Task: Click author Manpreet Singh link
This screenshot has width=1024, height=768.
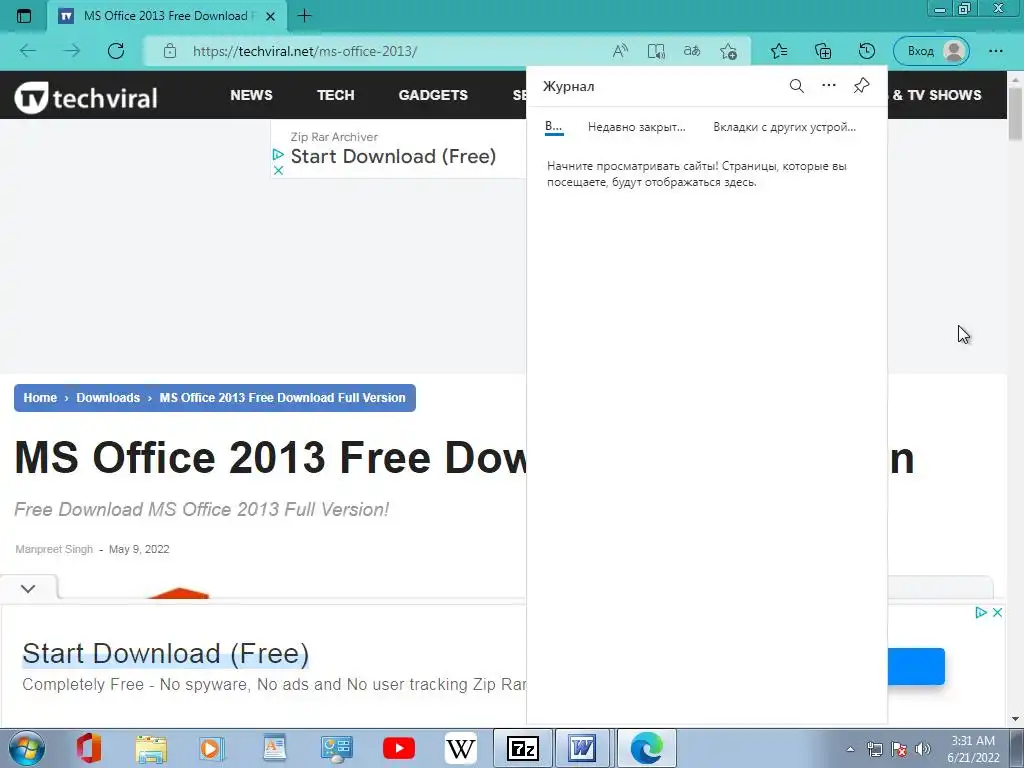Action: [54, 549]
